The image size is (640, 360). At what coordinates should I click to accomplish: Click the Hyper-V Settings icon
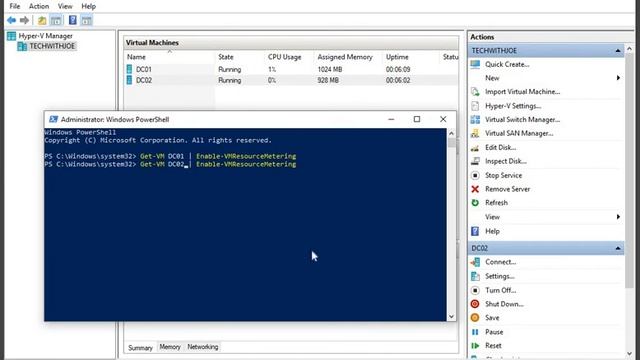(475, 106)
